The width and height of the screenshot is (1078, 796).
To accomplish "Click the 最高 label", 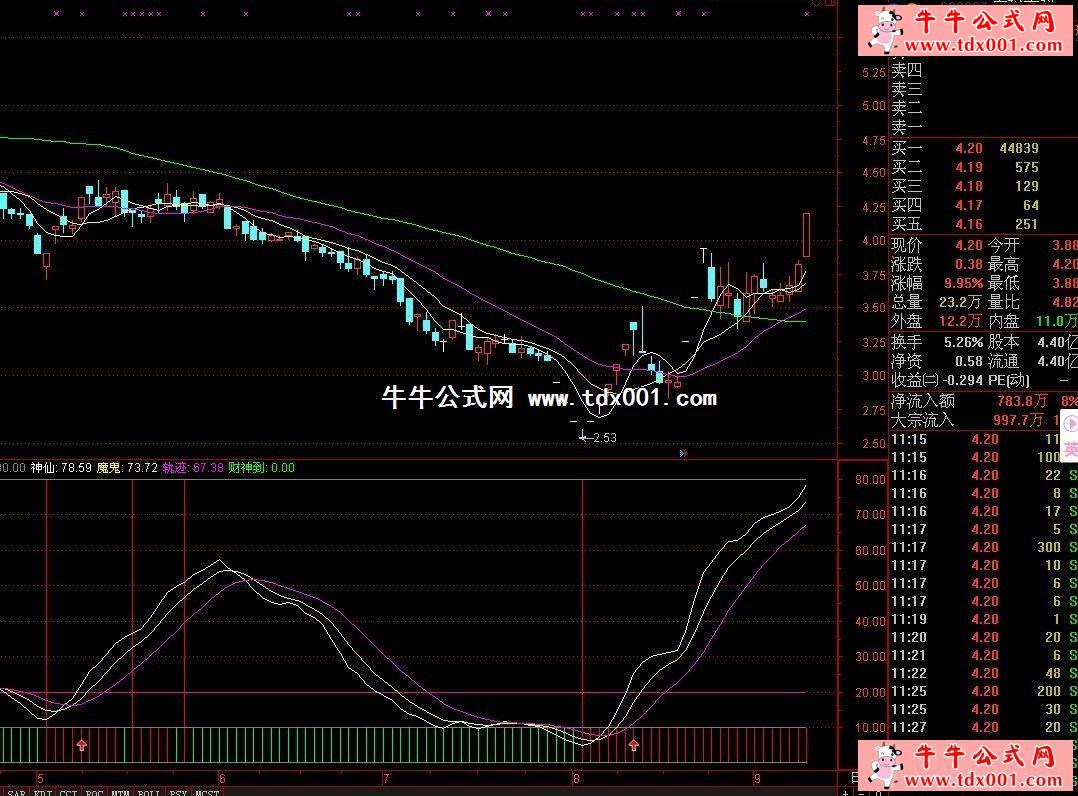I will (x=1004, y=265).
